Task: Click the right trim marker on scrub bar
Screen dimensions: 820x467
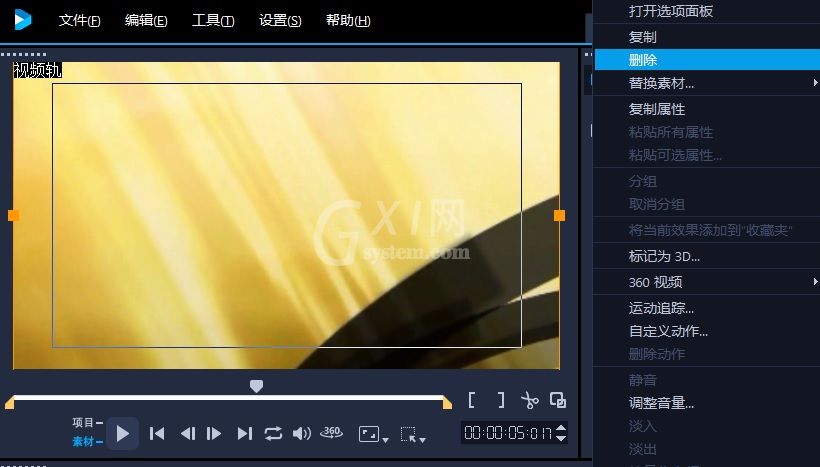Action: [x=447, y=402]
